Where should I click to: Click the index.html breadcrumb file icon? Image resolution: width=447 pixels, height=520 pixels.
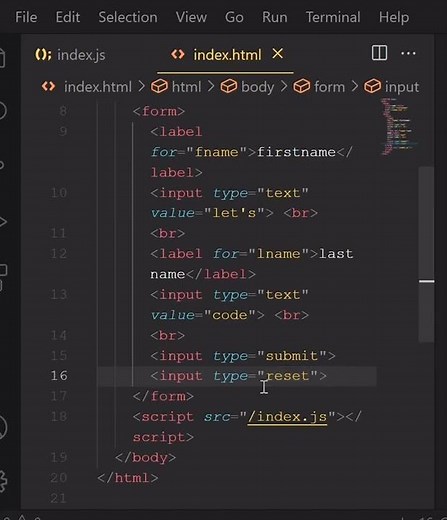(x=49, y=87)
